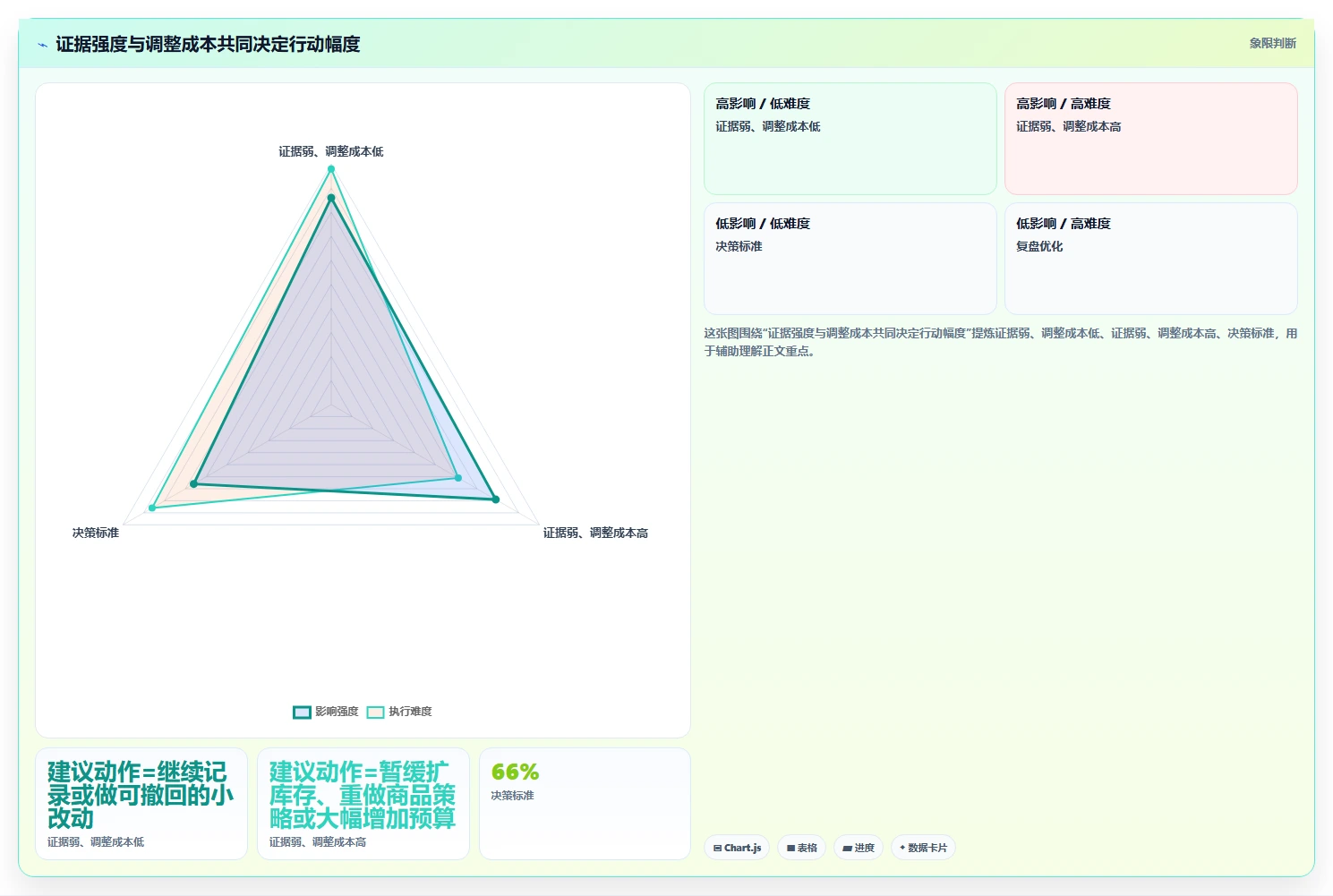Screen dimensions: 1333x896
Task: Click radar axis label 证据弱、调整成本高
Action: point(595,533)
